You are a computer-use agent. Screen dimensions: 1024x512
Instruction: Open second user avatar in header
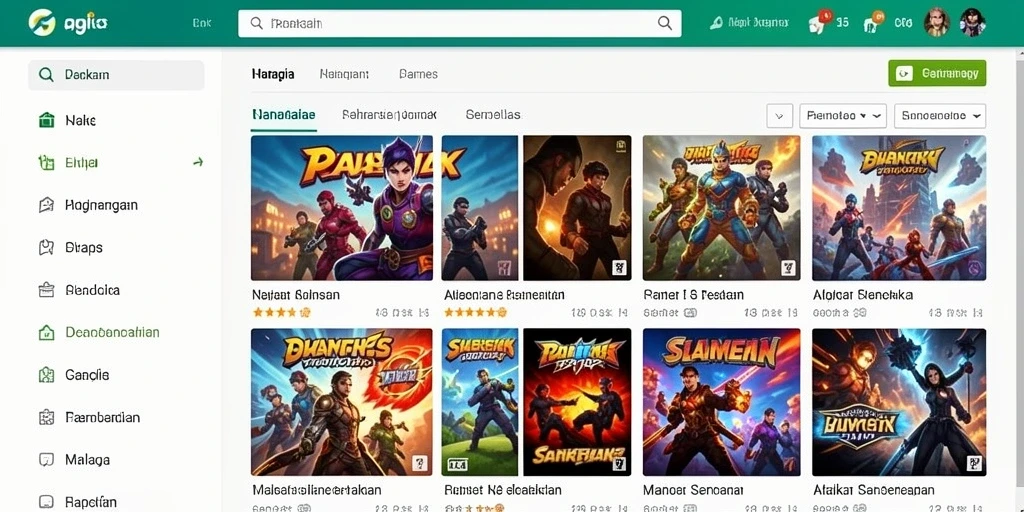coord(972,22)
